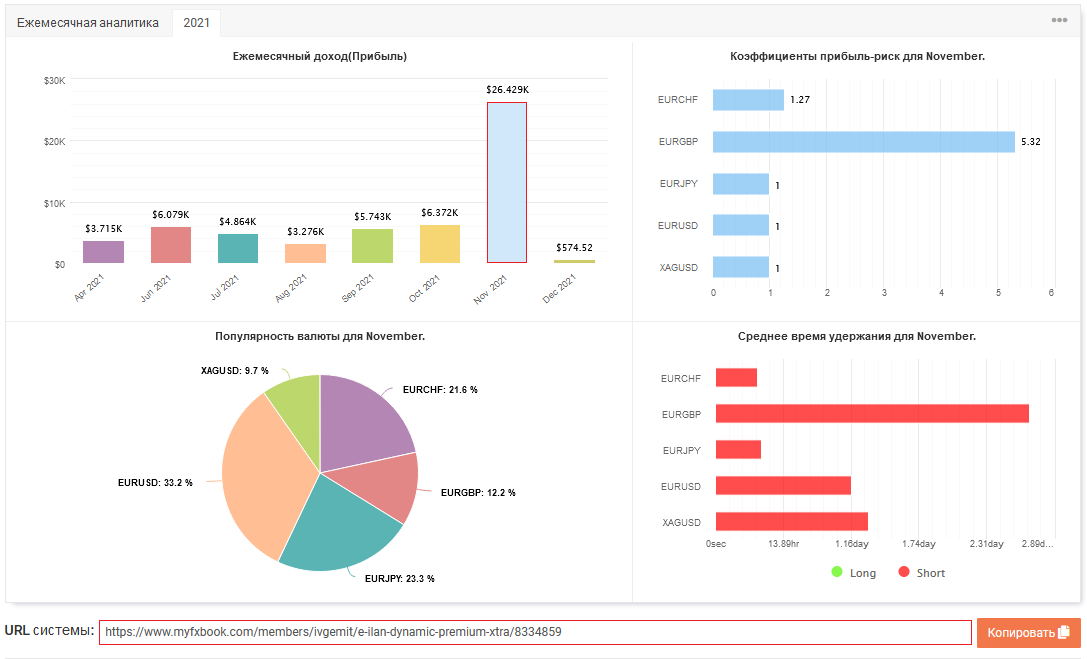Click the Среднее время удержания chart title
This screenshot has width=1087, height=659.
(x=857, y=336)
